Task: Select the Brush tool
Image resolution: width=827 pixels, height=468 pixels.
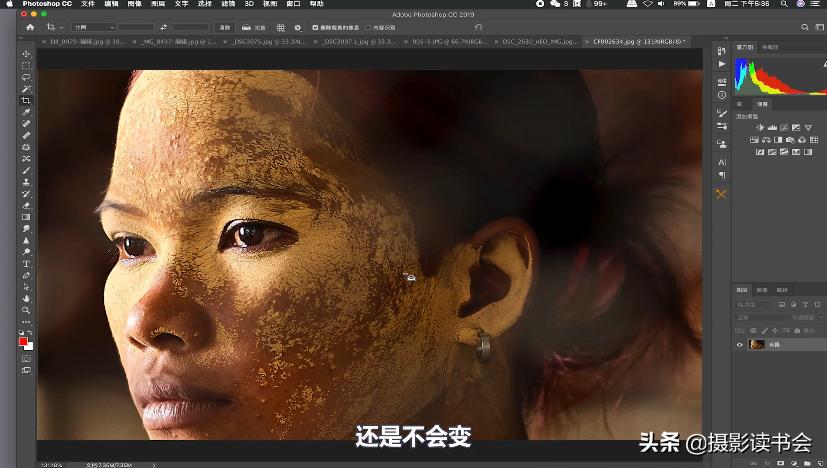Action: [26, 170]
